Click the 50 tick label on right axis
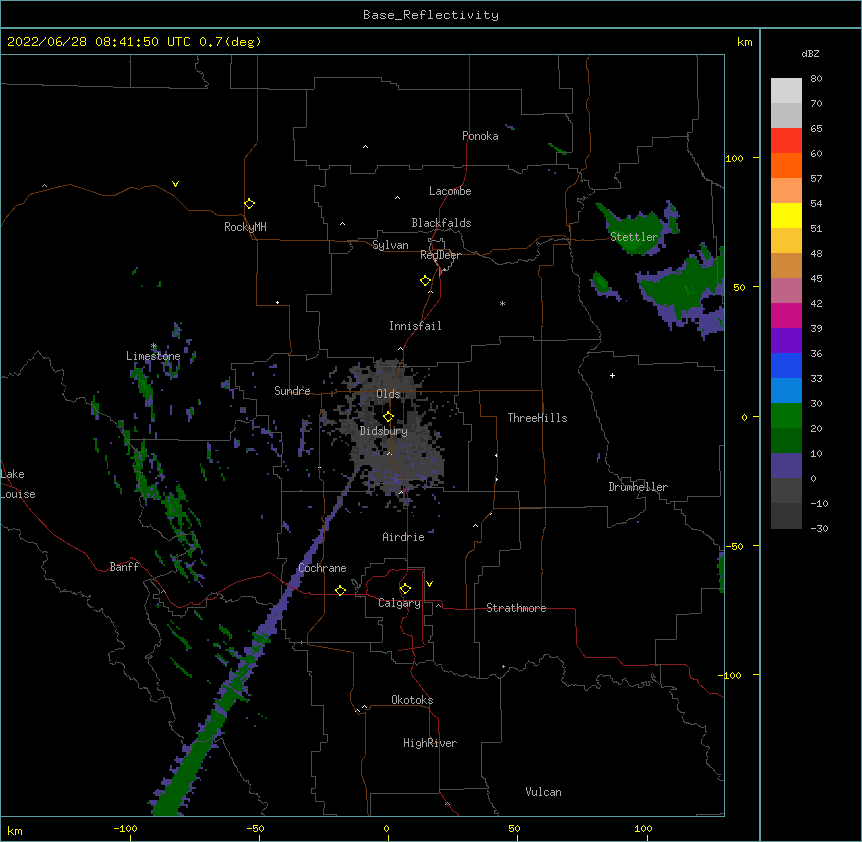This screenshot has height=842, width=862. (x=739, y=287)
